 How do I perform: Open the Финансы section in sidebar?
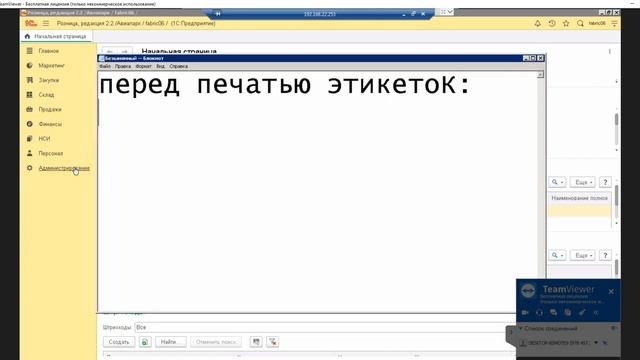pyautogui.click(x=50, y=124)
